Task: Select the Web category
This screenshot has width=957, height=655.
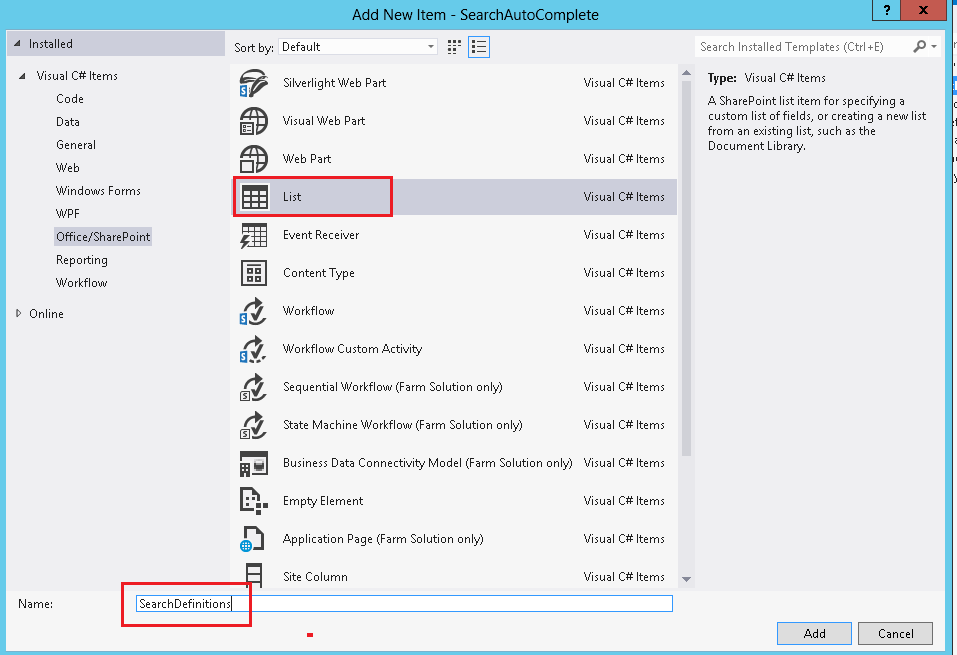Action: coord(68,168)
